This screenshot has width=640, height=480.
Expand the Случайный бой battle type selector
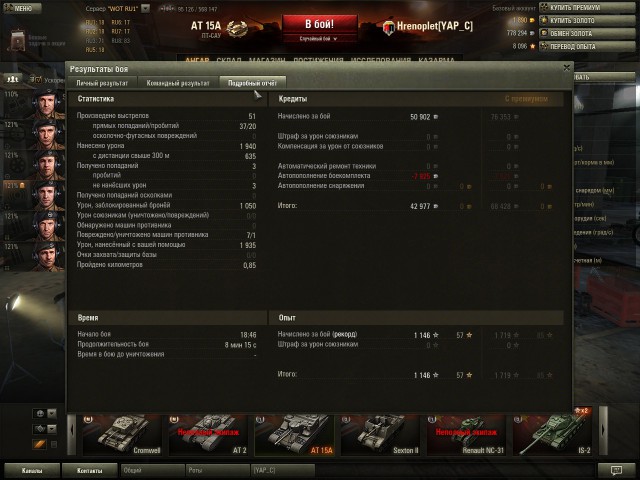[x=320, y=39]
